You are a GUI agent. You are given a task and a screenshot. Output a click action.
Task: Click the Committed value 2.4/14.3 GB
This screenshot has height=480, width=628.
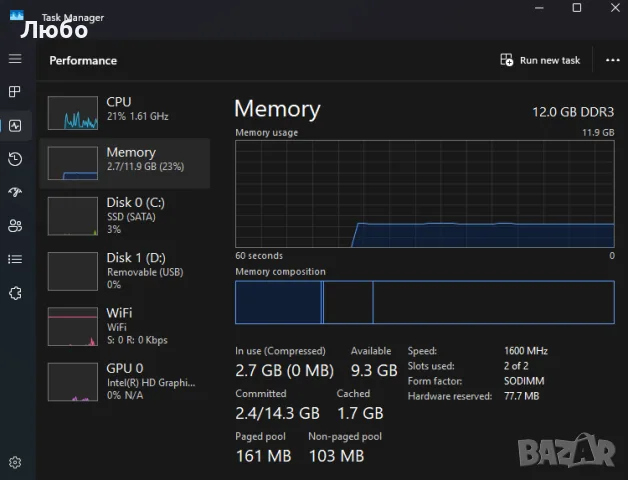coord(278,413)
